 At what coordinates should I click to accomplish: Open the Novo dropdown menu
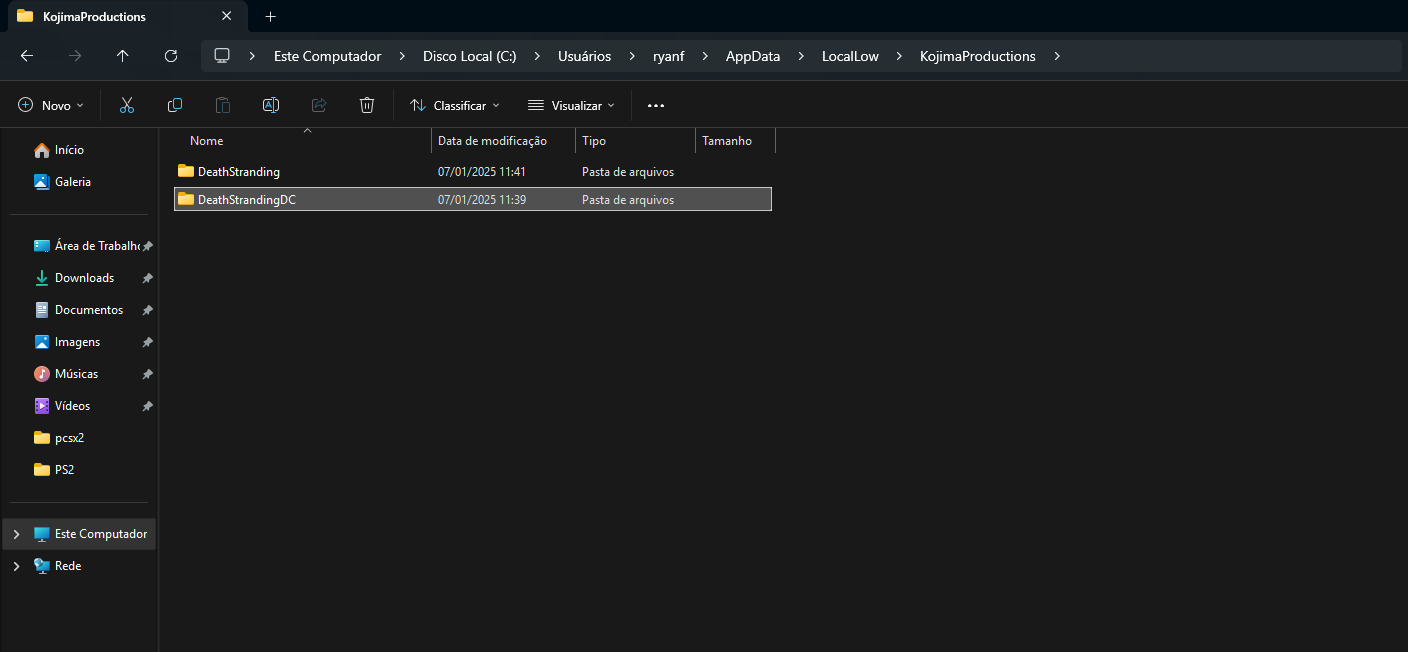click(x=51, y=105)
